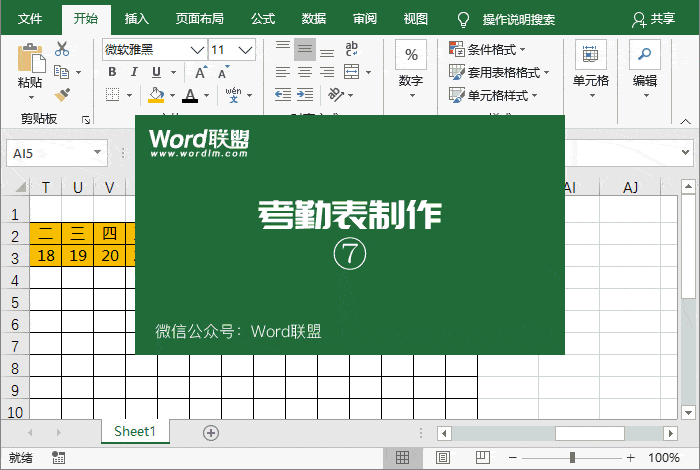Select the Format Painter brush

click(62, 95)
